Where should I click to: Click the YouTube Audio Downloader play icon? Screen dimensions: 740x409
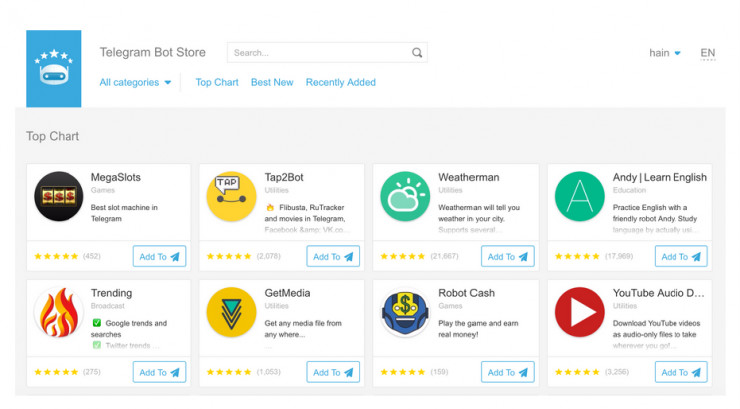pos(579,313)
